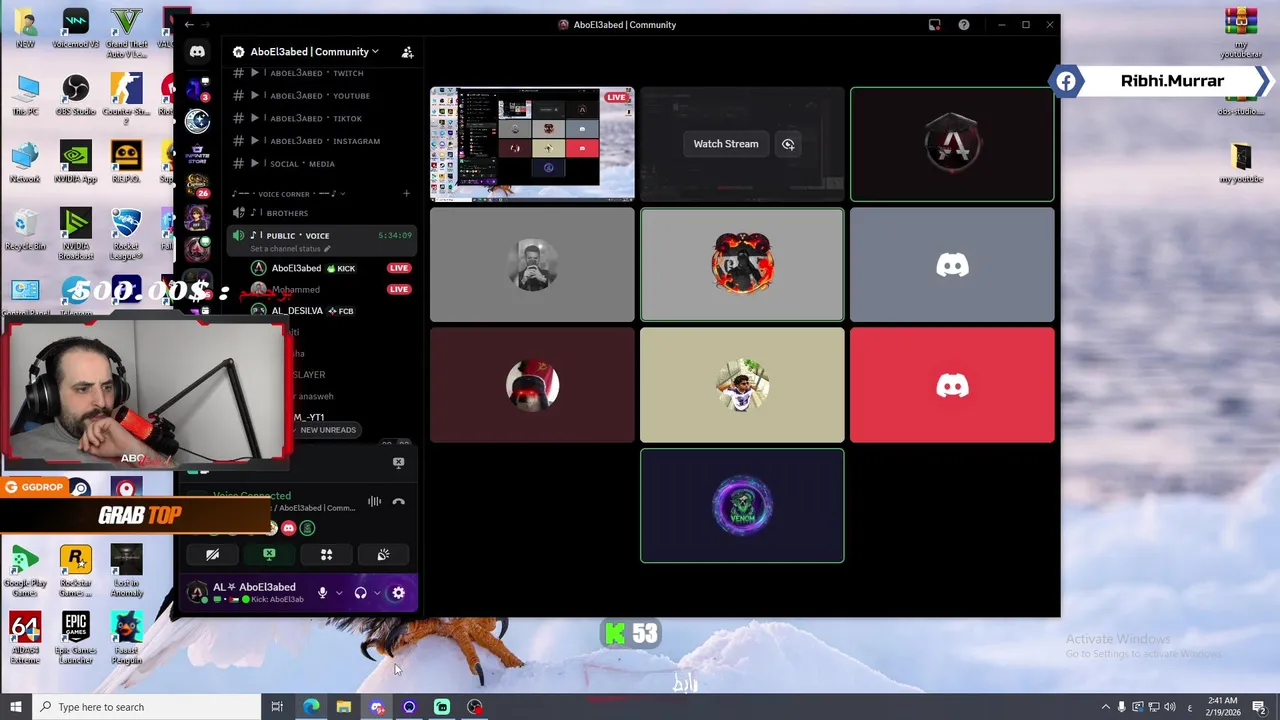Open Discord taskbar icon
1280x720 pixels.
click(x=377, y=707)
